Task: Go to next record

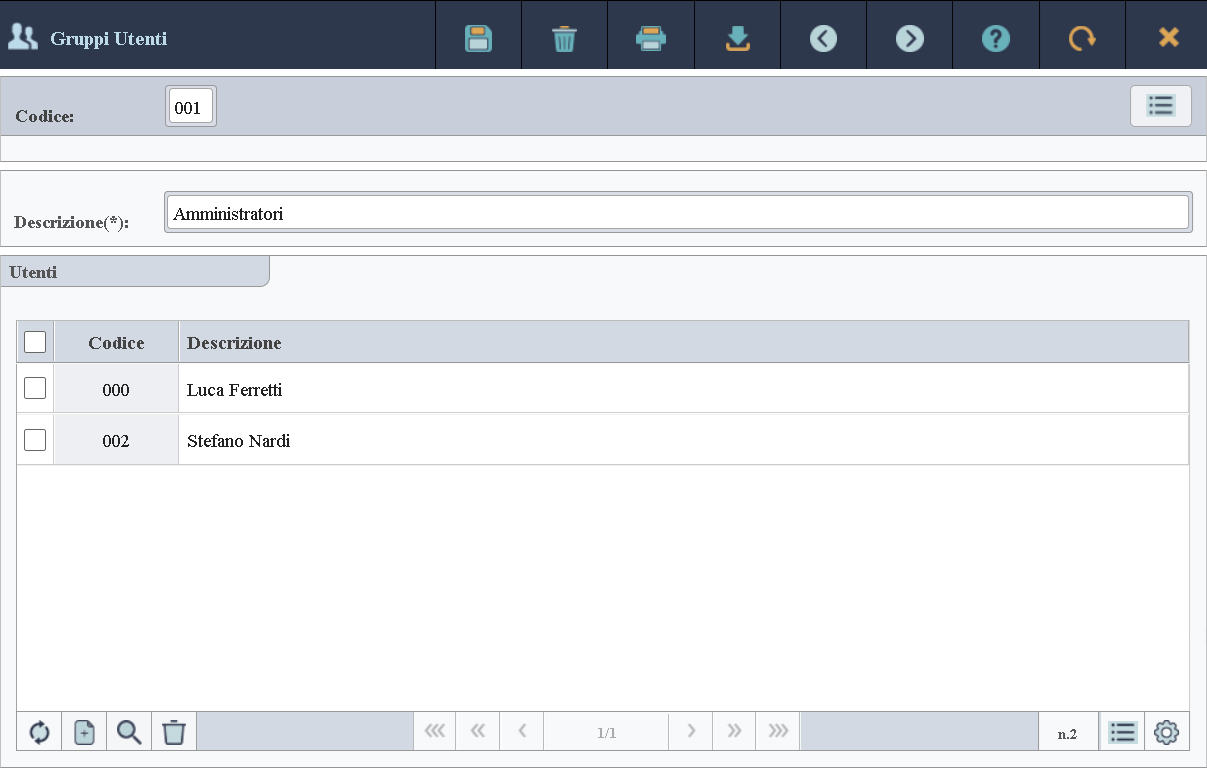Action: 909,39
